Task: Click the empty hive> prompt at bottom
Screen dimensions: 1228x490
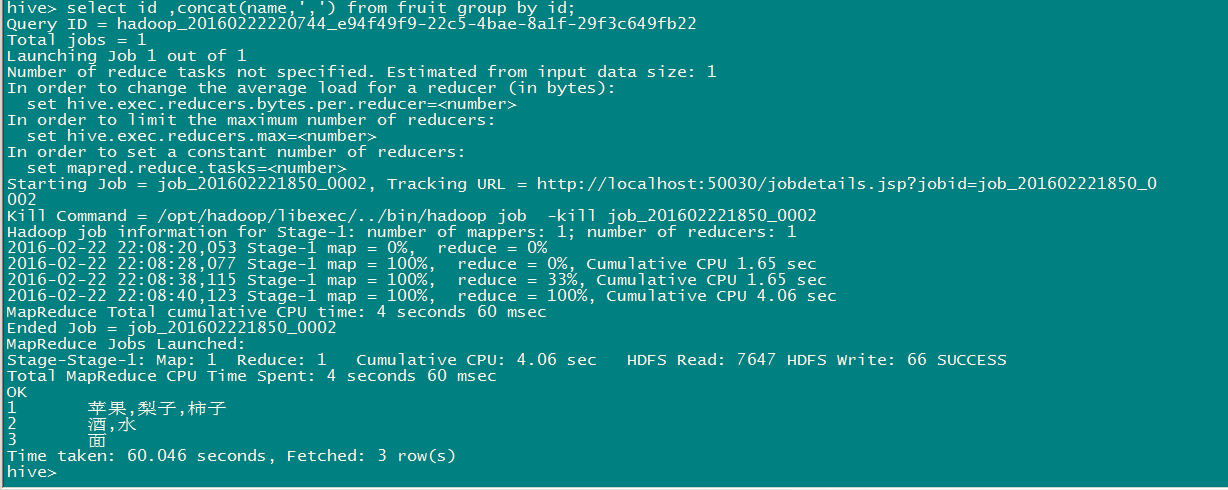Action: tap(32, 472)
